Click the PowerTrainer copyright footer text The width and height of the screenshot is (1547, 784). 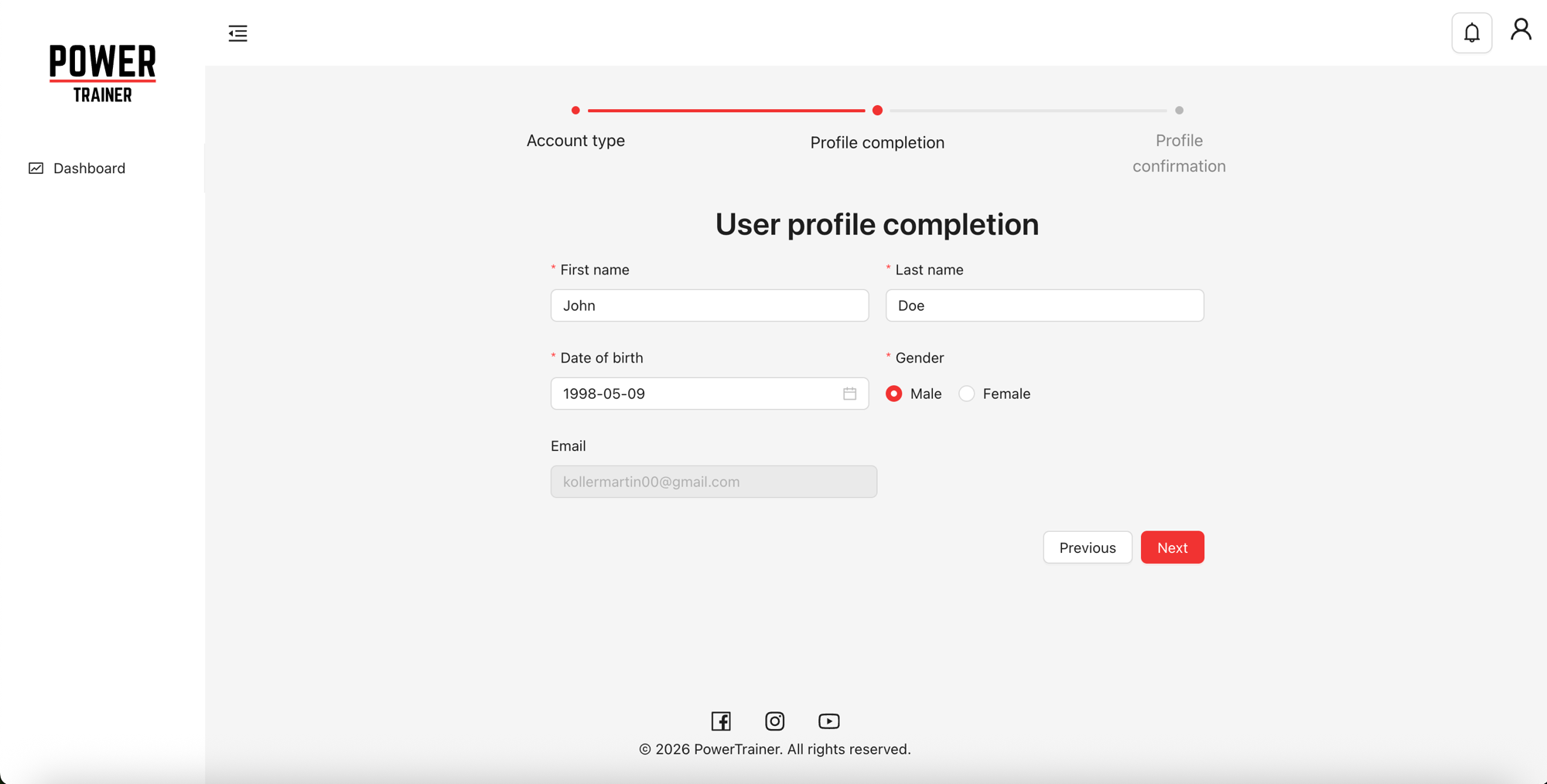[774, 749]
